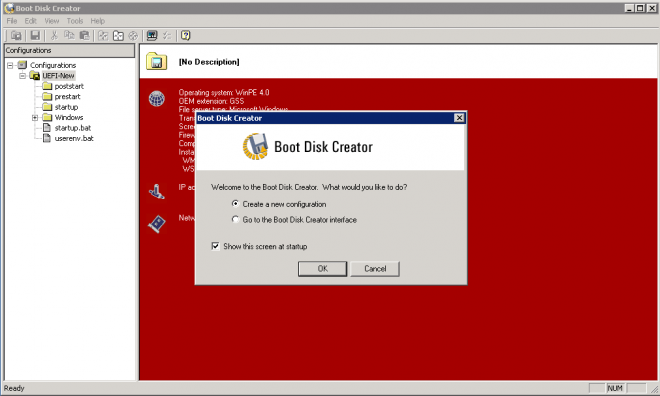Click the application icon in main title bar

[x=9, y=8]
